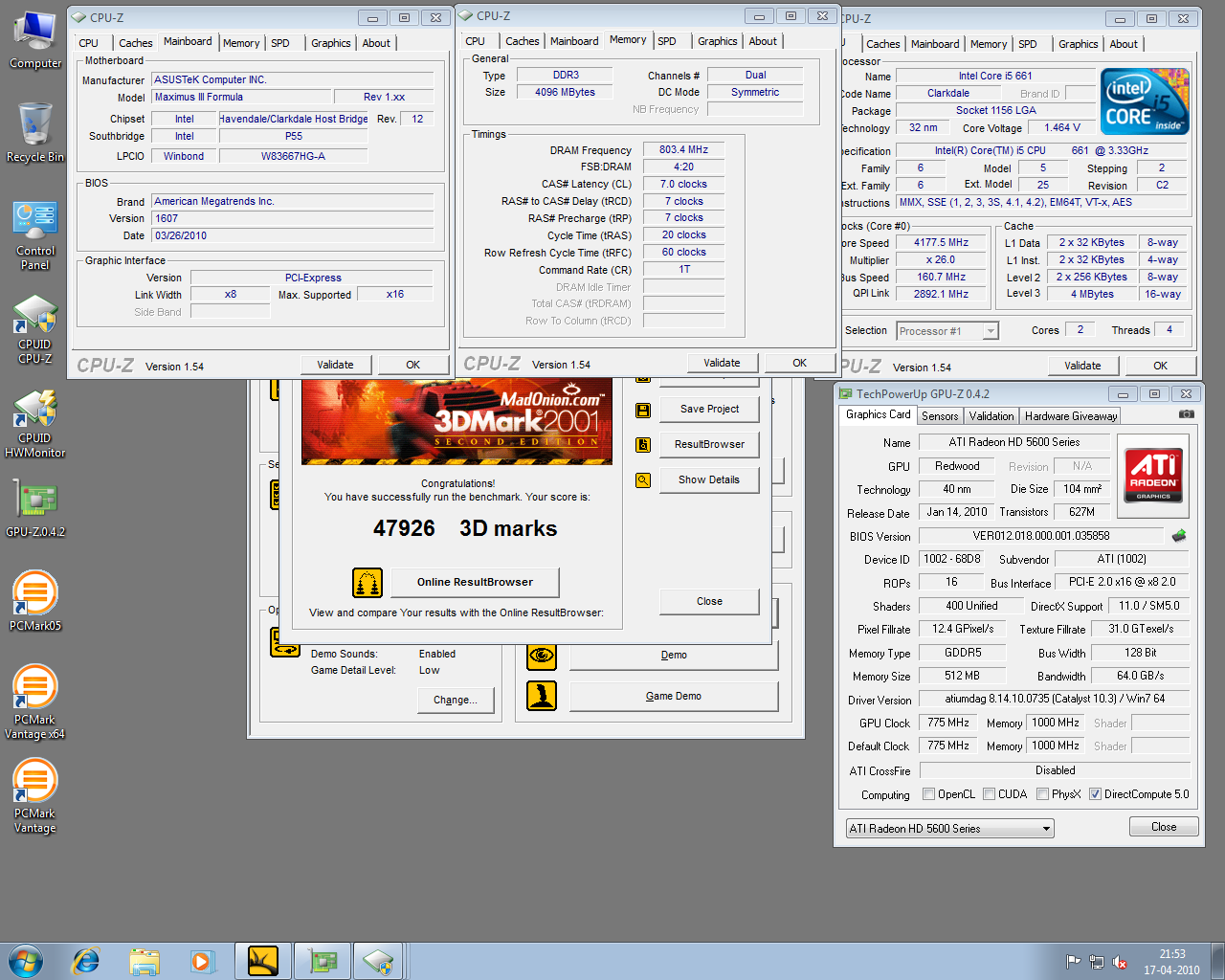Open the Control Panel desktop shortcut

[x=35, y=235]
